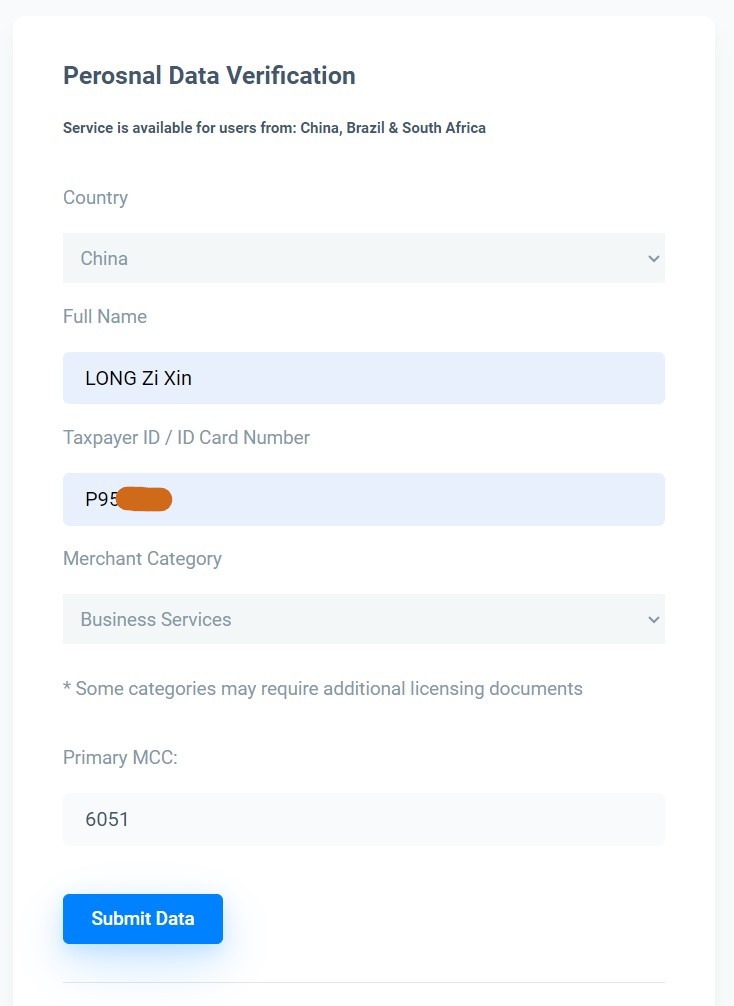Screen dimensions: 734x1006
Task: Open the Merchant Category dropdown showing Business Services
Action: 364,619
